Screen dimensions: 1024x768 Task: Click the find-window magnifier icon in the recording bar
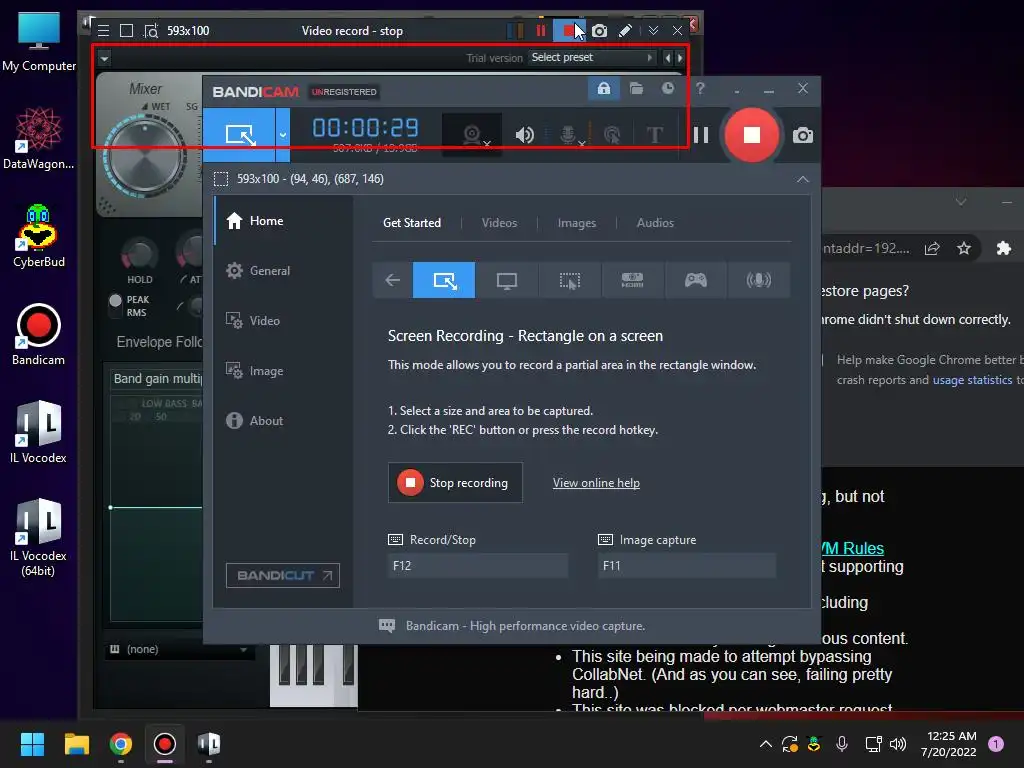point(151,31)
